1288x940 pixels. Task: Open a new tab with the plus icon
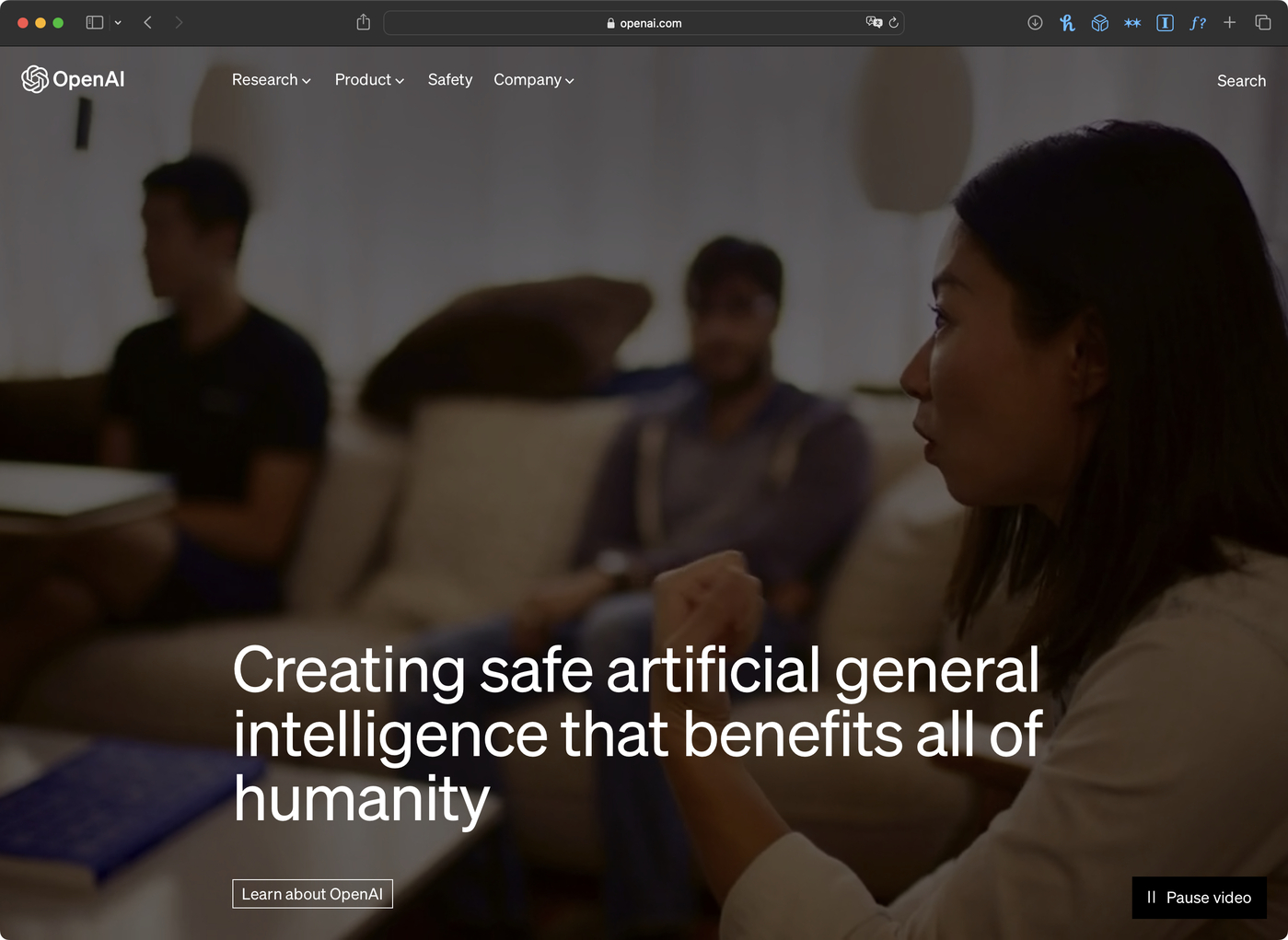click(x=1230, y=22)
